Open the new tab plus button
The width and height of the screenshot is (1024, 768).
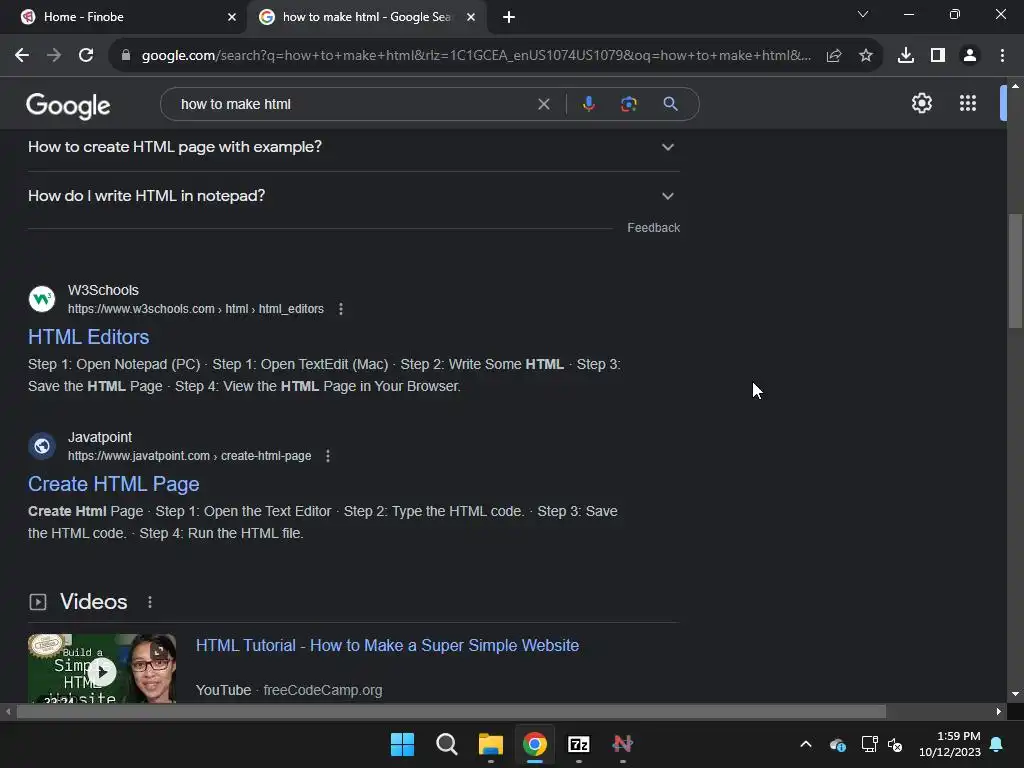[509, 17]
